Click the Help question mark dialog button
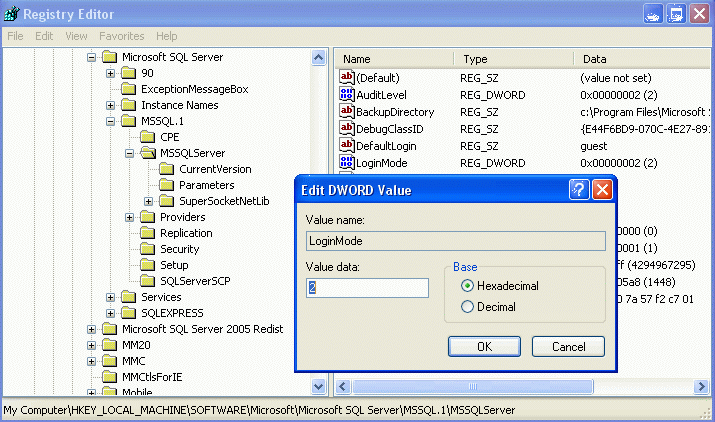 click(578, 190)
